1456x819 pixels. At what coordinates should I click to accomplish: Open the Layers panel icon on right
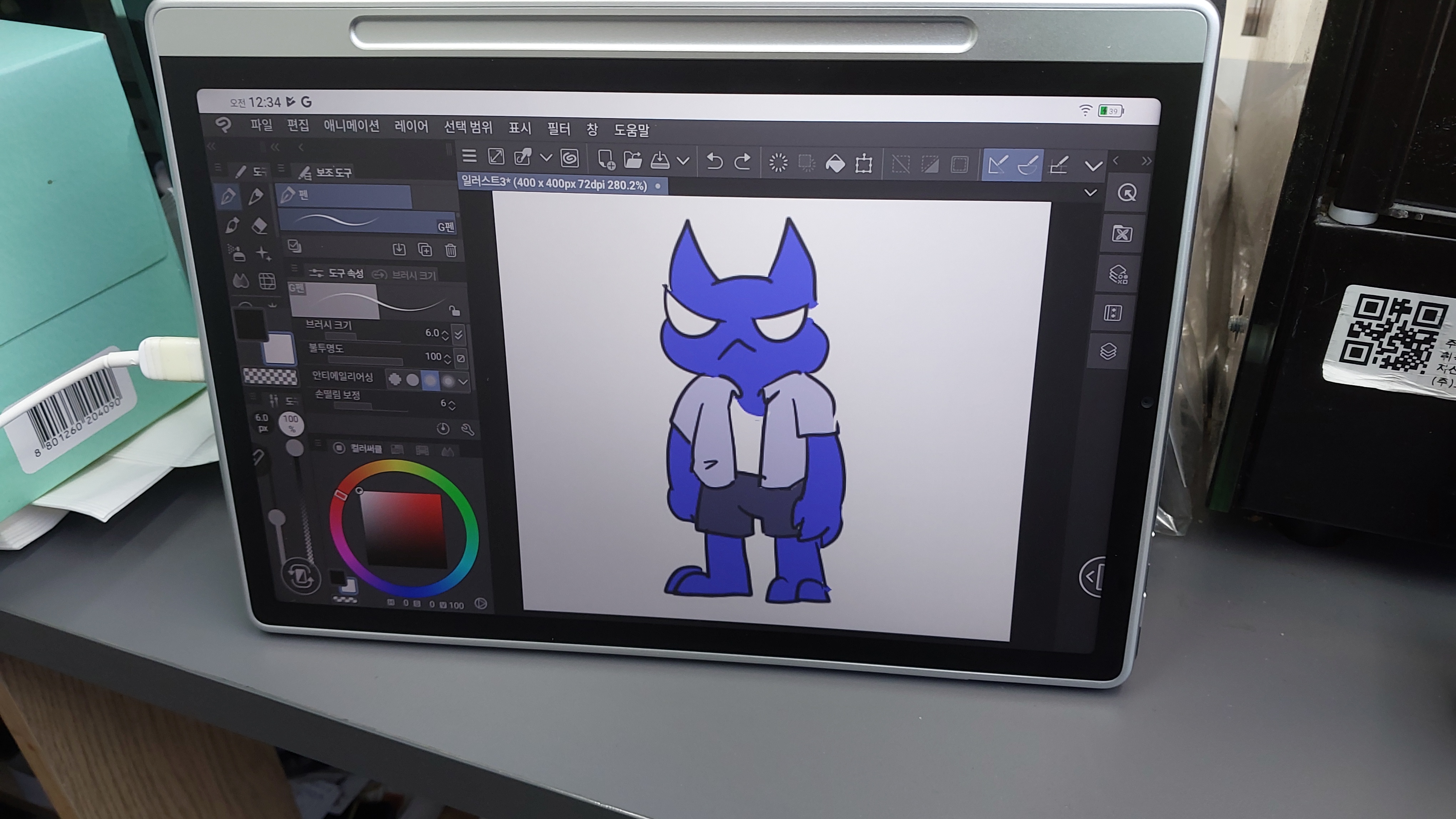1108,351
